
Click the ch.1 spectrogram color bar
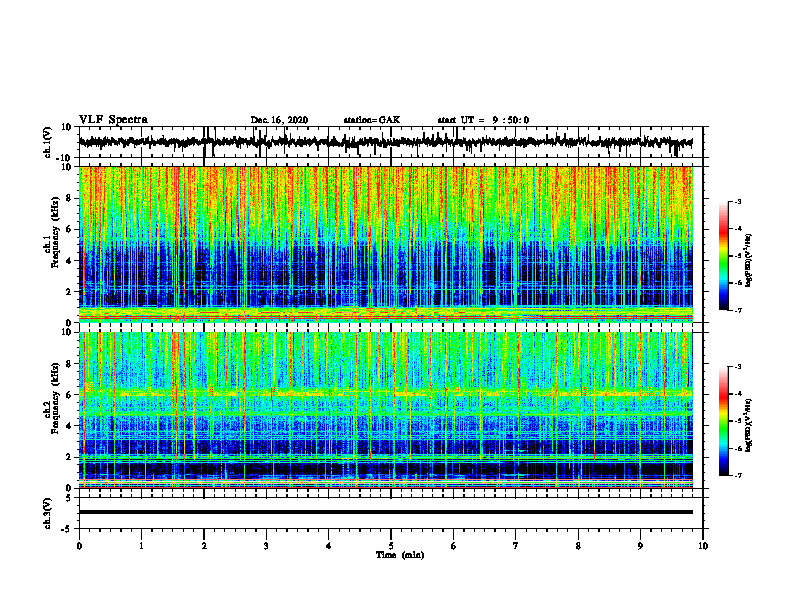click(x=724, y=256)
